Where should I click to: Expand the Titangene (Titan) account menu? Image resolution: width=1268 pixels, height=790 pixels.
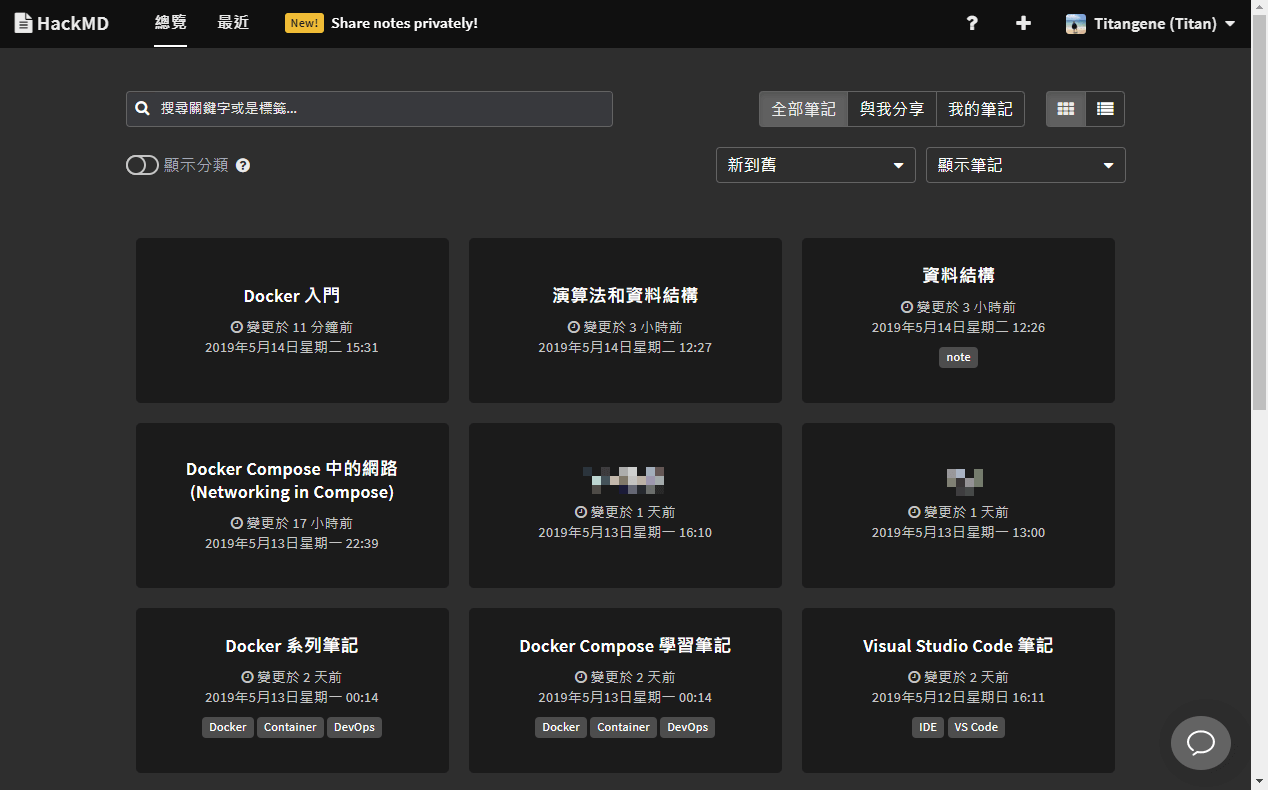1151,23
